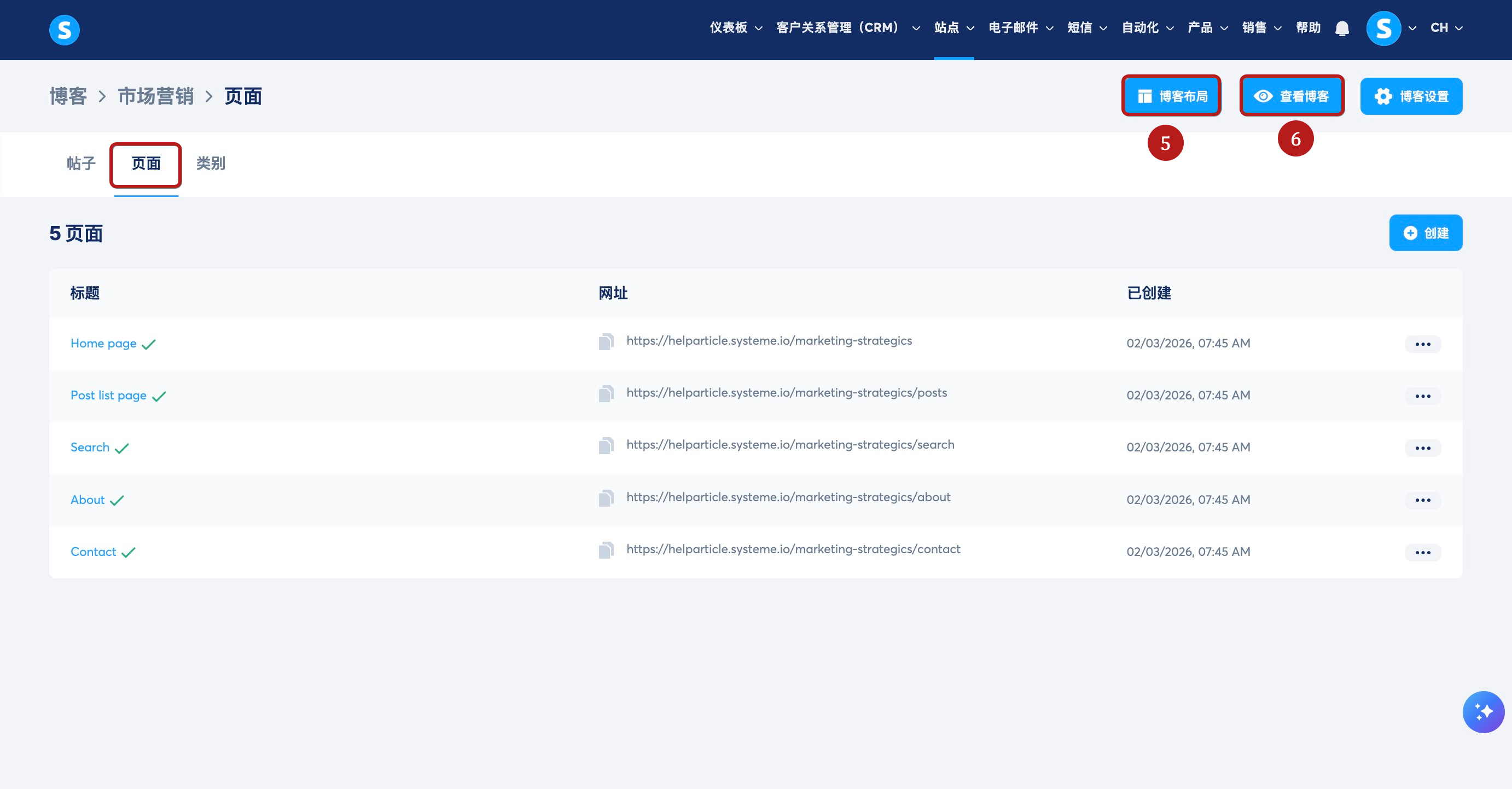
Task: Open options menu for About page row
Action: (1422, 500)
